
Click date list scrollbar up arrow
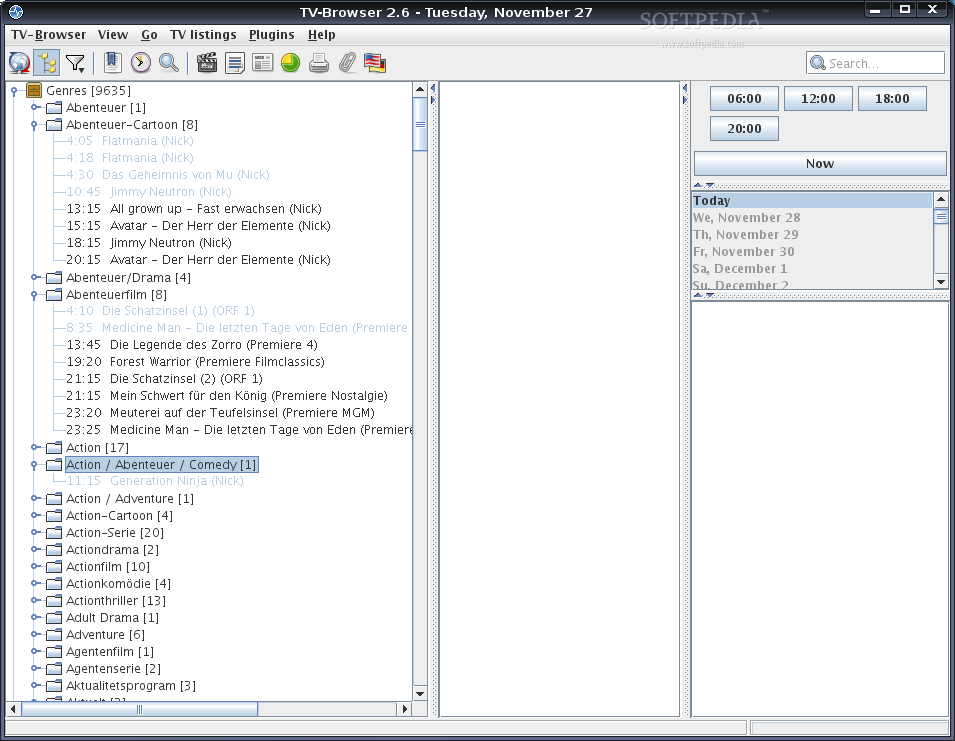[x=940, y=199]
